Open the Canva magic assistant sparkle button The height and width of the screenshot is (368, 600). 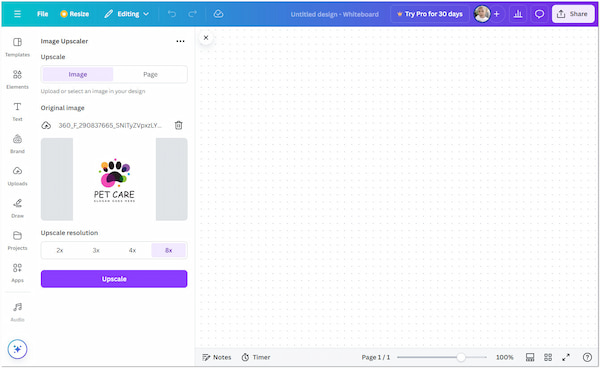[x=17, y=349]
